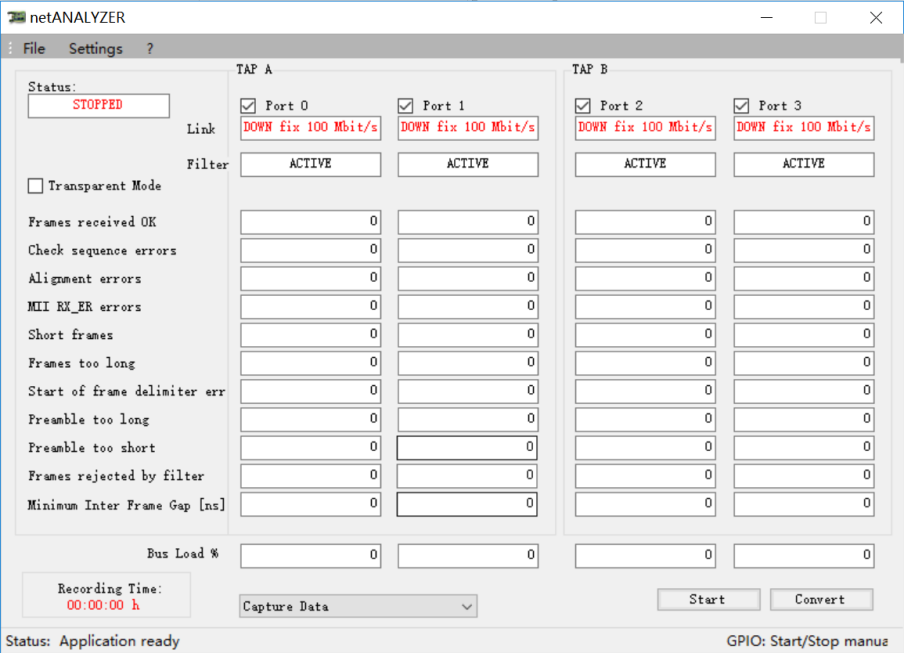Screen dimensions: 904x653
Task: Select Port 2 Start of frame delimiter field
Action: [645, 391]
